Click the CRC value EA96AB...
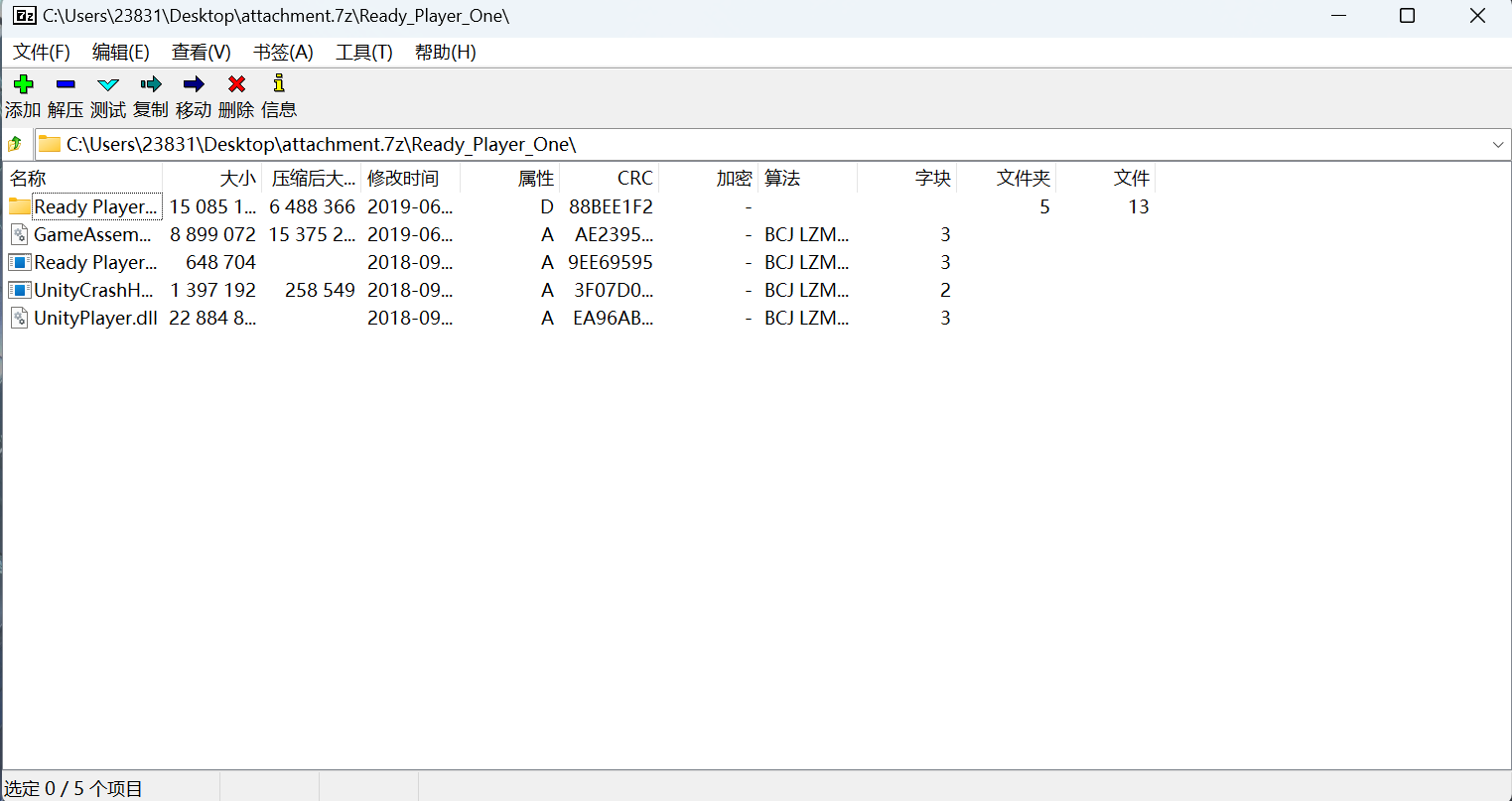The width and height of the screenshot is (1512, 801). pyautogui.click(x=614, y=318)
